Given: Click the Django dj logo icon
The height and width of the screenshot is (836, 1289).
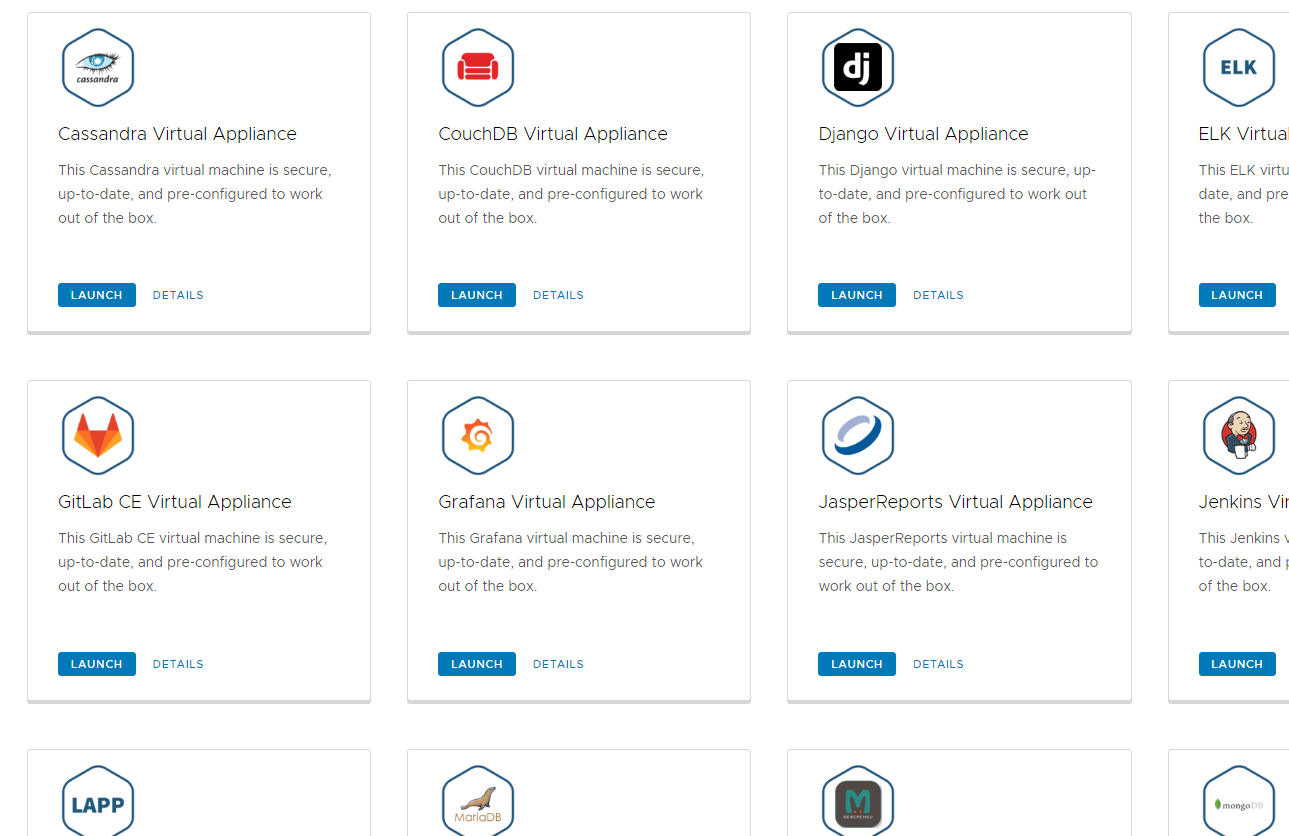Looking at the screenshot, I should click(858, 68).
